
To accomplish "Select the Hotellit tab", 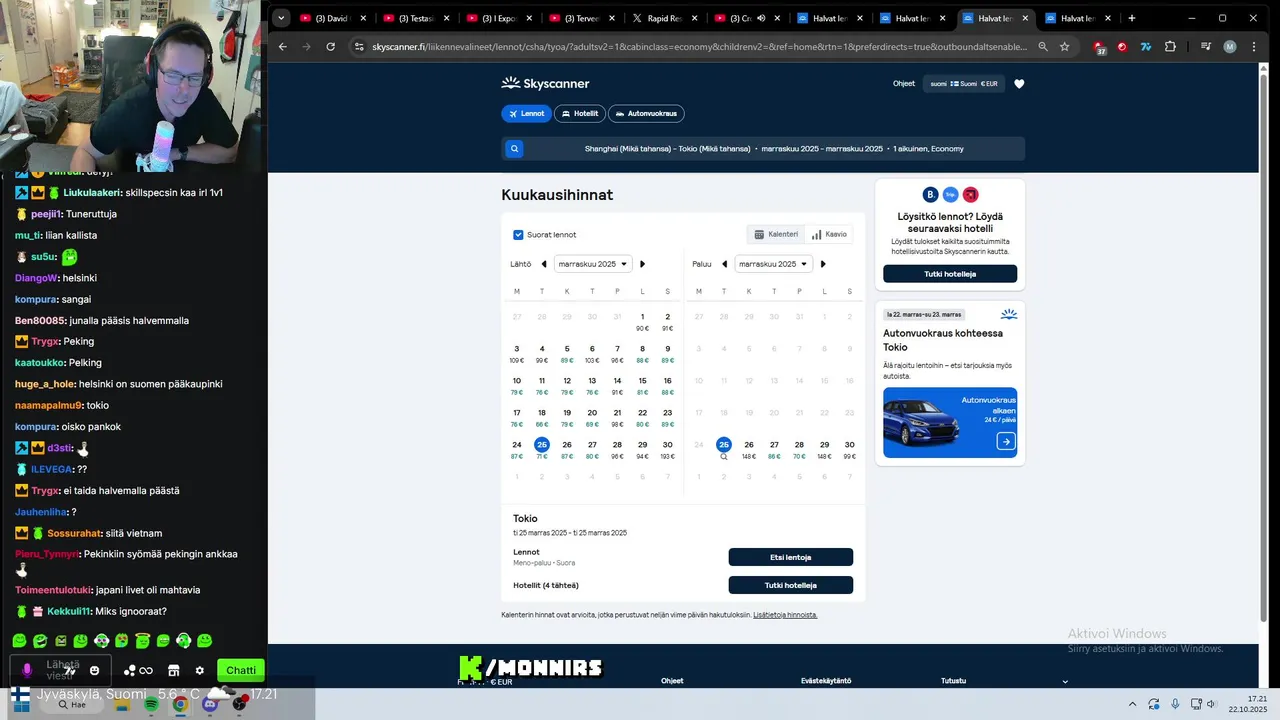I will 580,114.
